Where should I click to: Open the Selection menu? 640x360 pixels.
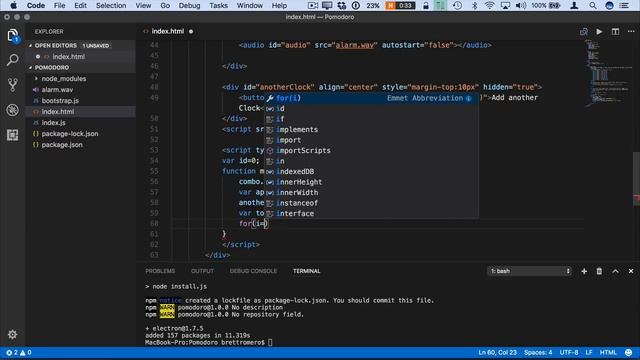(x=111, y=5)
